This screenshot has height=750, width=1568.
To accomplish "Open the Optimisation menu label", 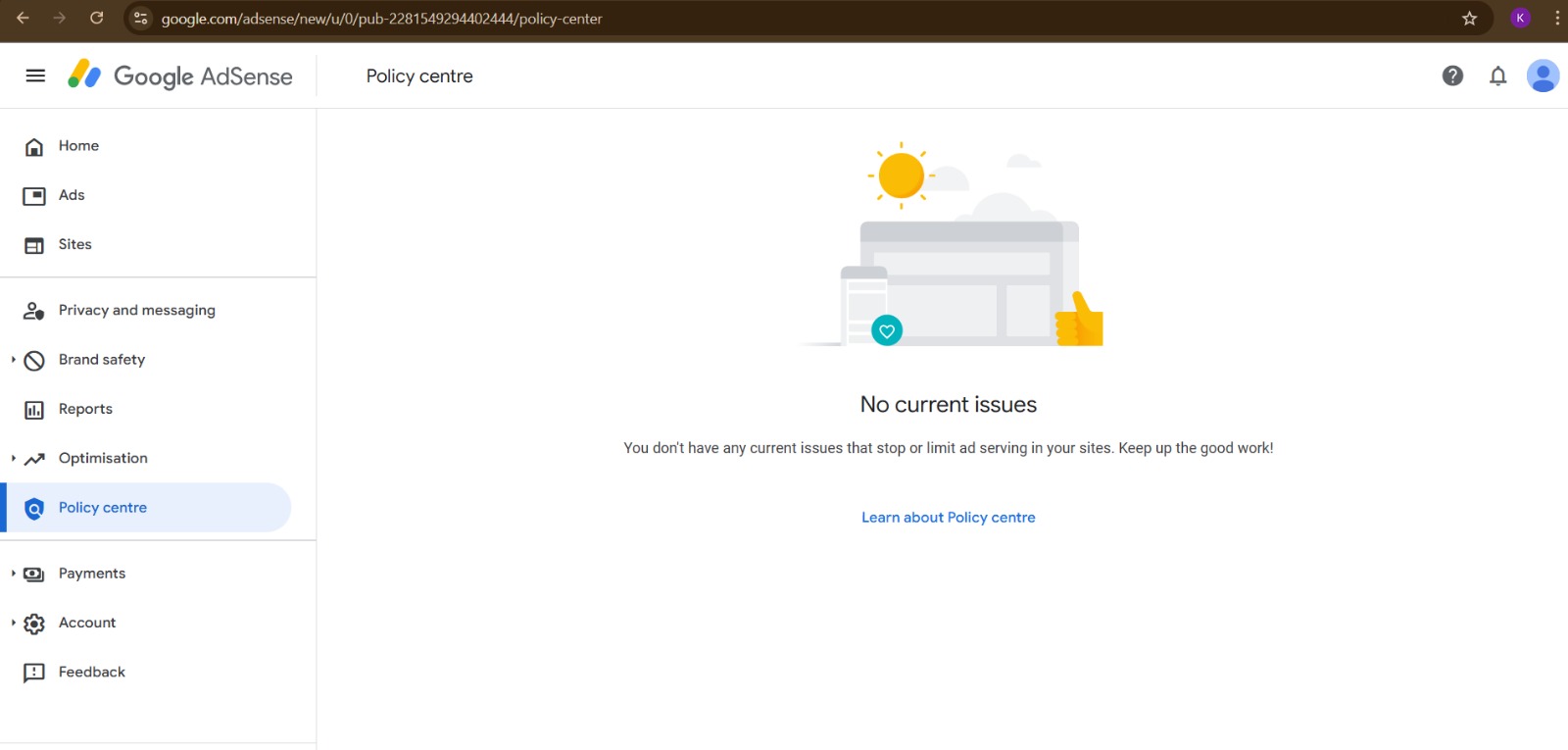I will (103, 458).
